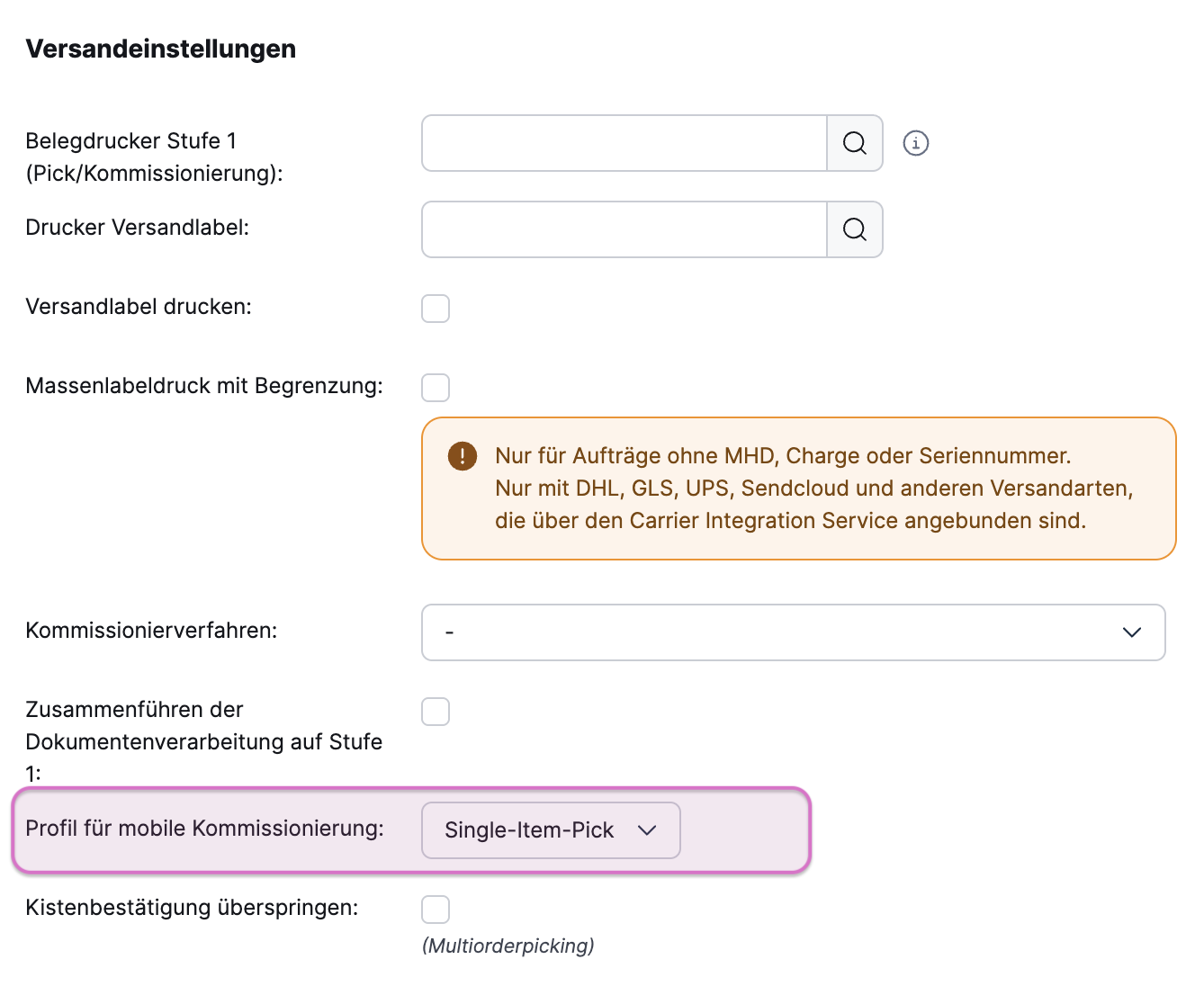The width and height of the screenshot is (1204, 995).
Task: Click the Multiorderpicking label
Action: [x=508, y=946]
